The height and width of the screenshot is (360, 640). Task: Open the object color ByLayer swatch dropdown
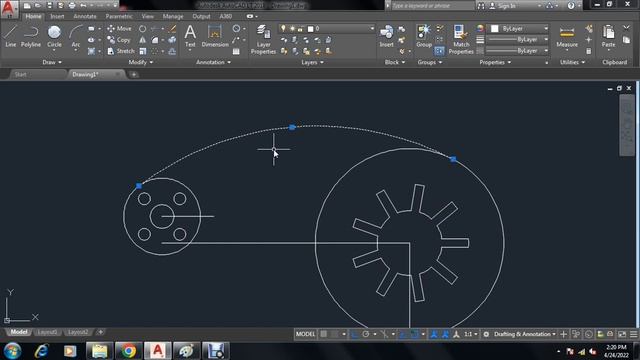[x=519, y=29]
